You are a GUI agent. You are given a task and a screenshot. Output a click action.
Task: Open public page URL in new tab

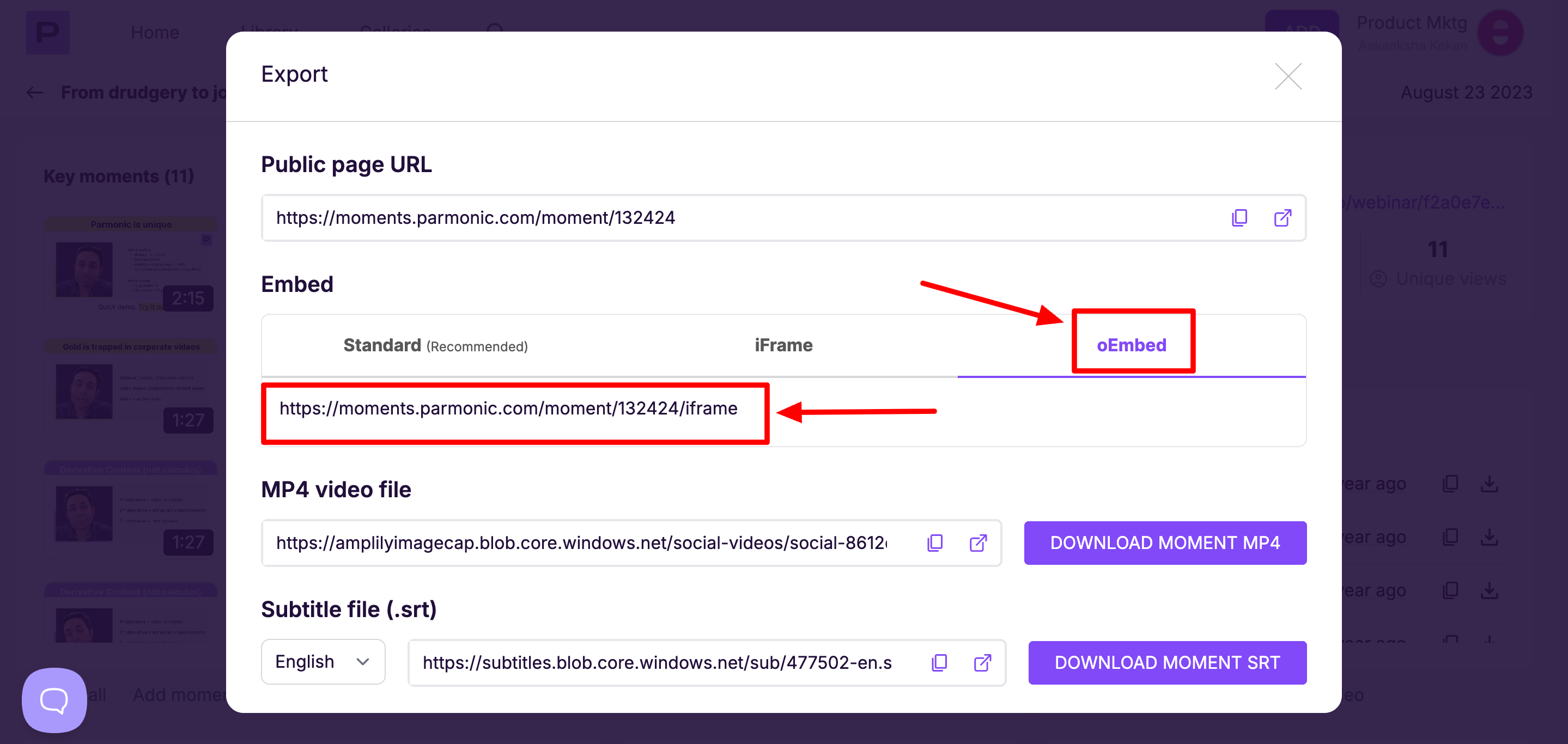[1283, 218]
